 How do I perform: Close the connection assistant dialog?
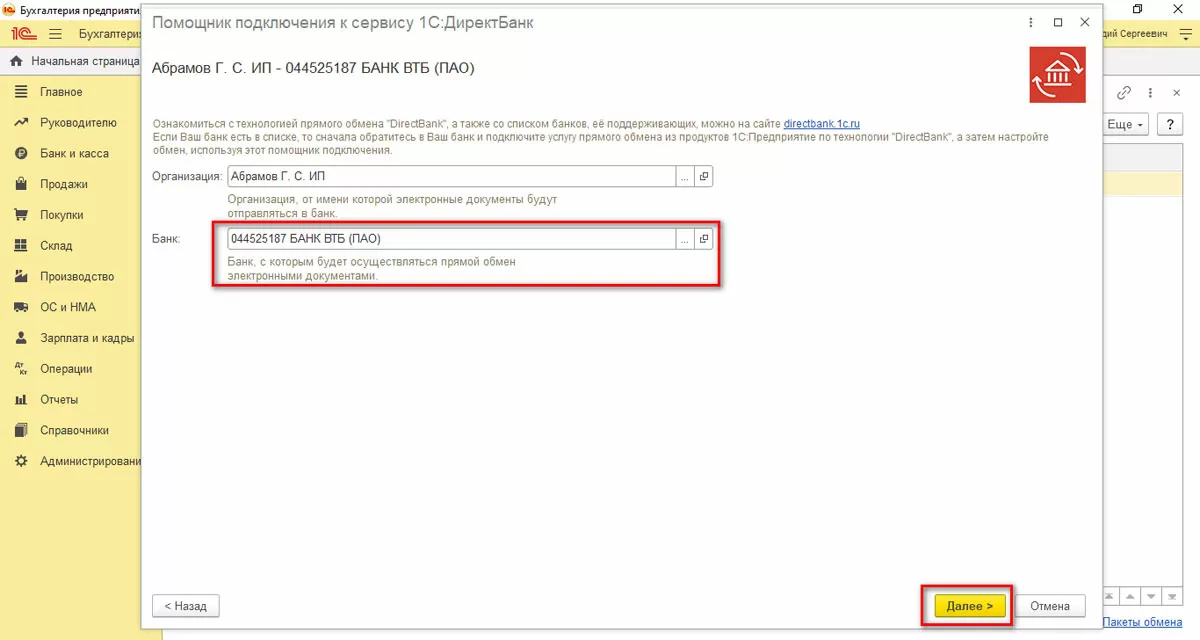1084,22
